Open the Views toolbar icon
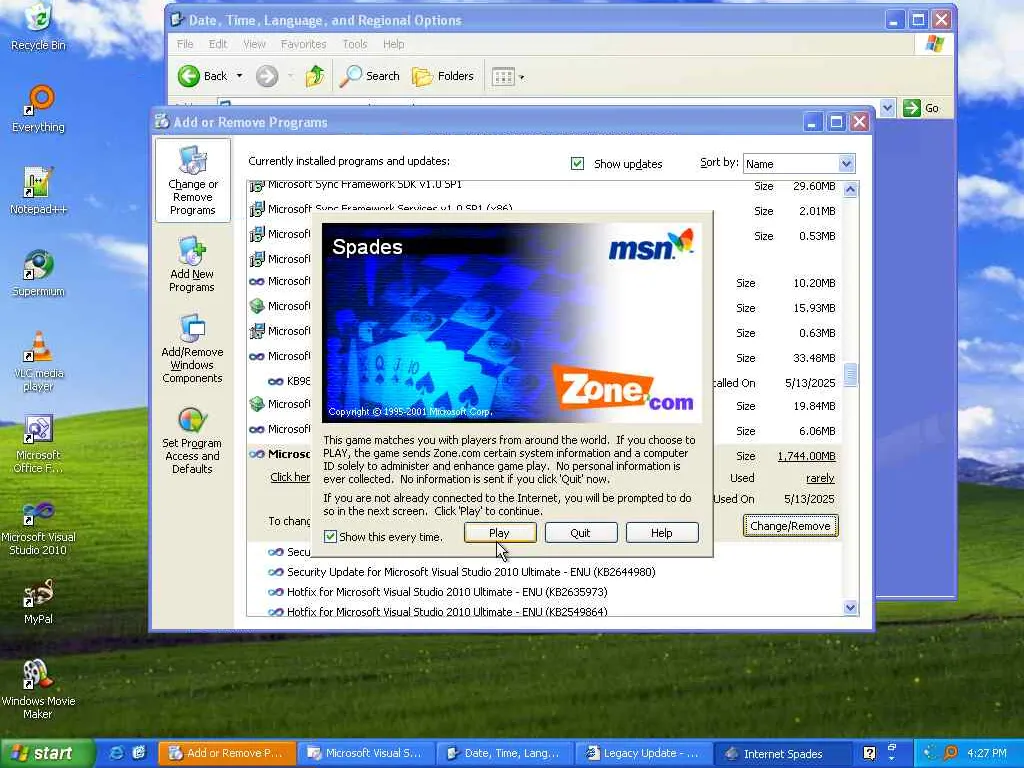The image size is (1024, 768). [x=503, y=76]
